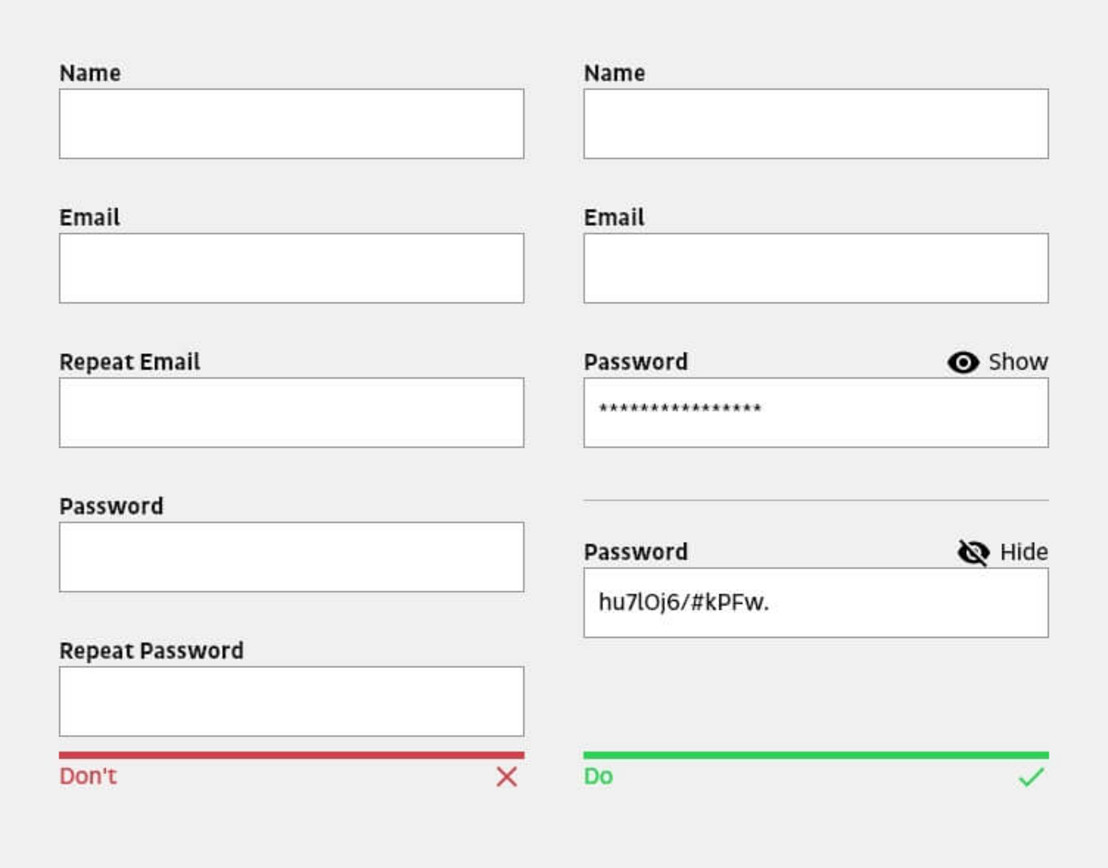Click the Email field in the left form
The width and height of the screenshot is (1108, 868).
pyautogui.click(x=291, y=268)
